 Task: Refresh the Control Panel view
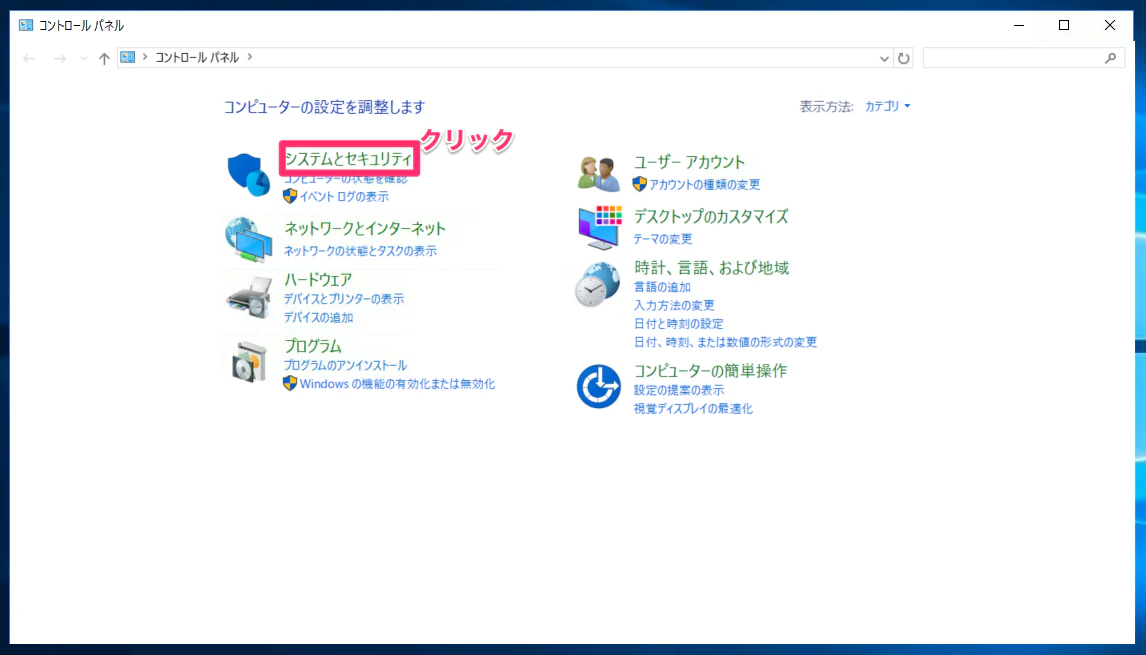[904, 58]
